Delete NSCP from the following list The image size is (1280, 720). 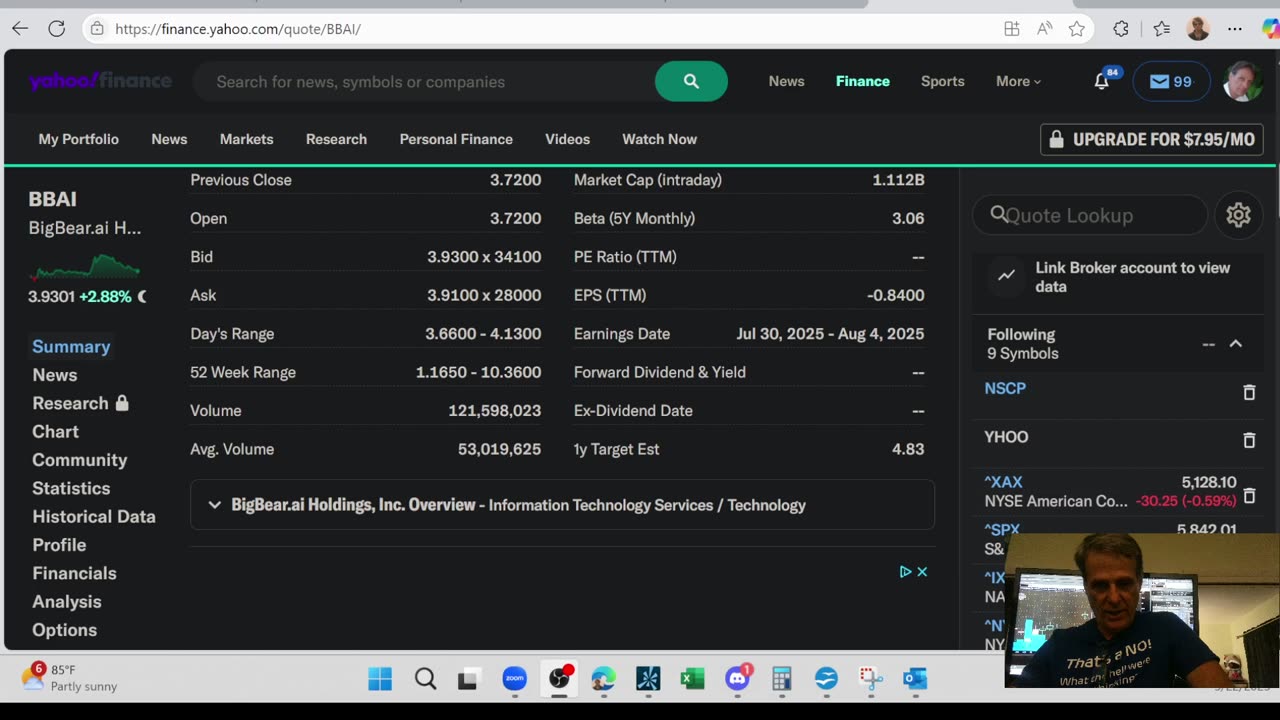1249,393
